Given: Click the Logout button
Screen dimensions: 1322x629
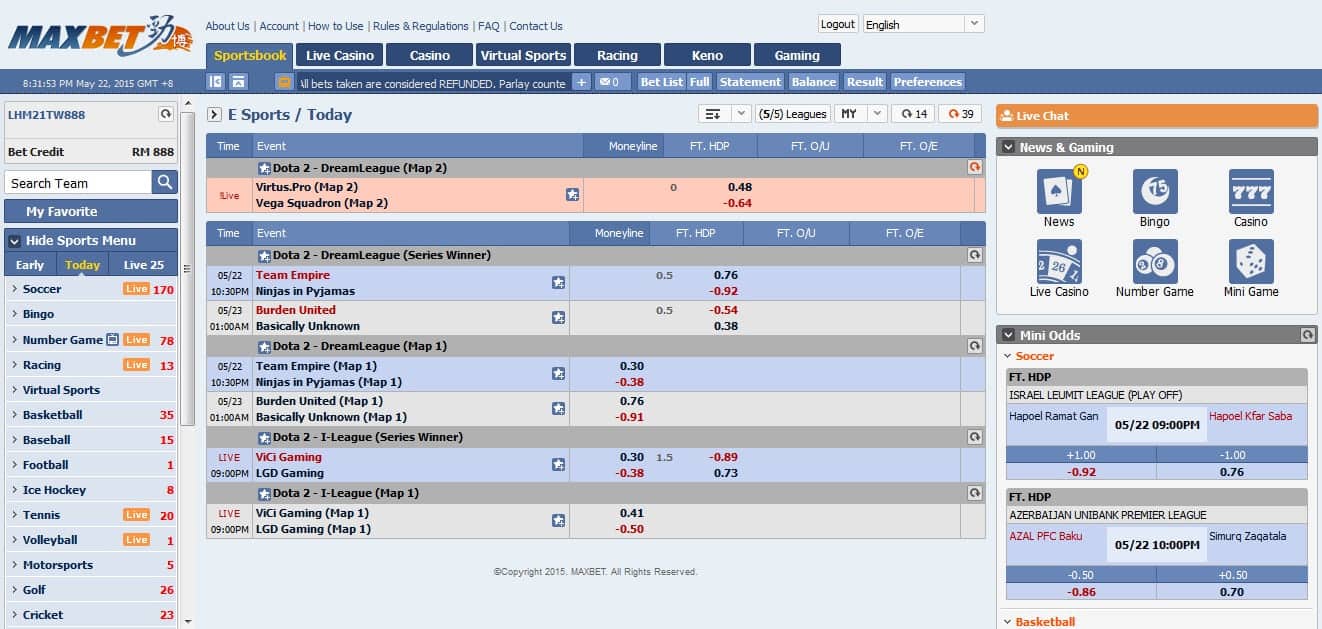Looking at the screenshot, I should 838,24.
